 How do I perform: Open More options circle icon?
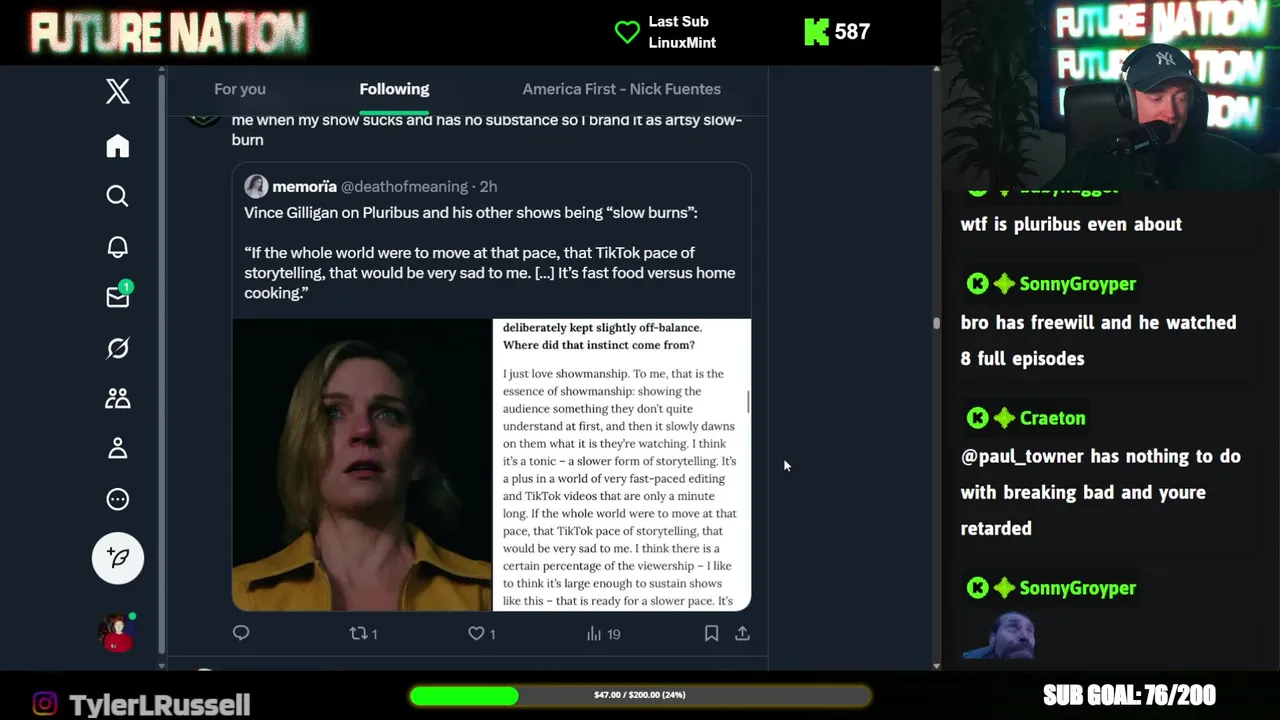click(x=118, y=499)
